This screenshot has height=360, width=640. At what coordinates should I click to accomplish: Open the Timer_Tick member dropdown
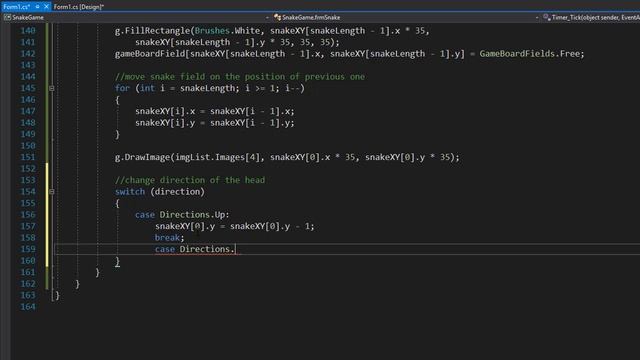[x=596, y=18]
